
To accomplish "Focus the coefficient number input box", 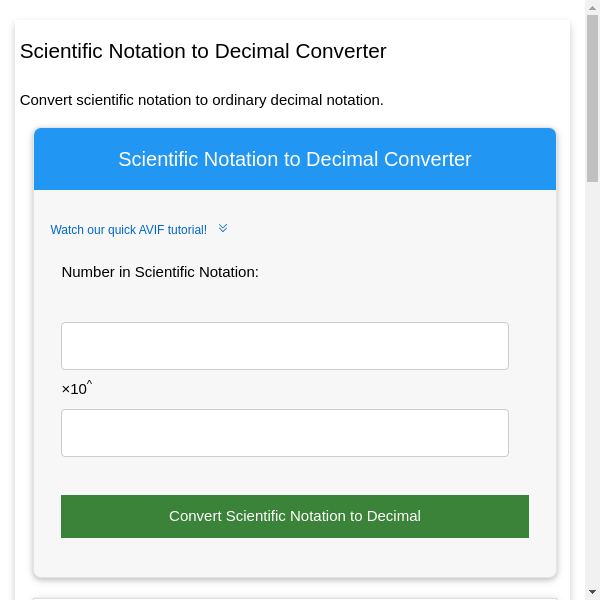I will (284, 346).
